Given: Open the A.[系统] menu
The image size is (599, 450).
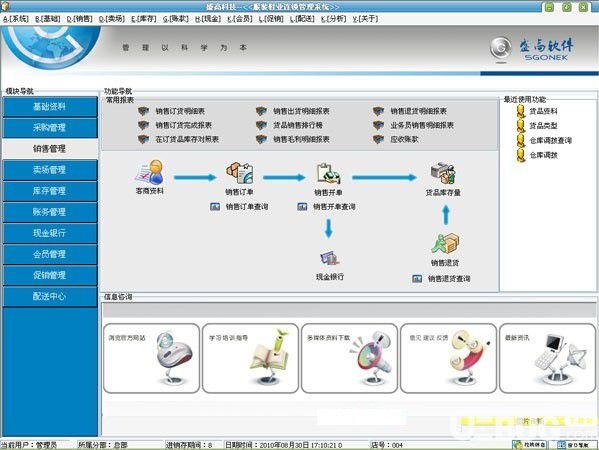Looking at the screenshot, I should click(16, 19).
